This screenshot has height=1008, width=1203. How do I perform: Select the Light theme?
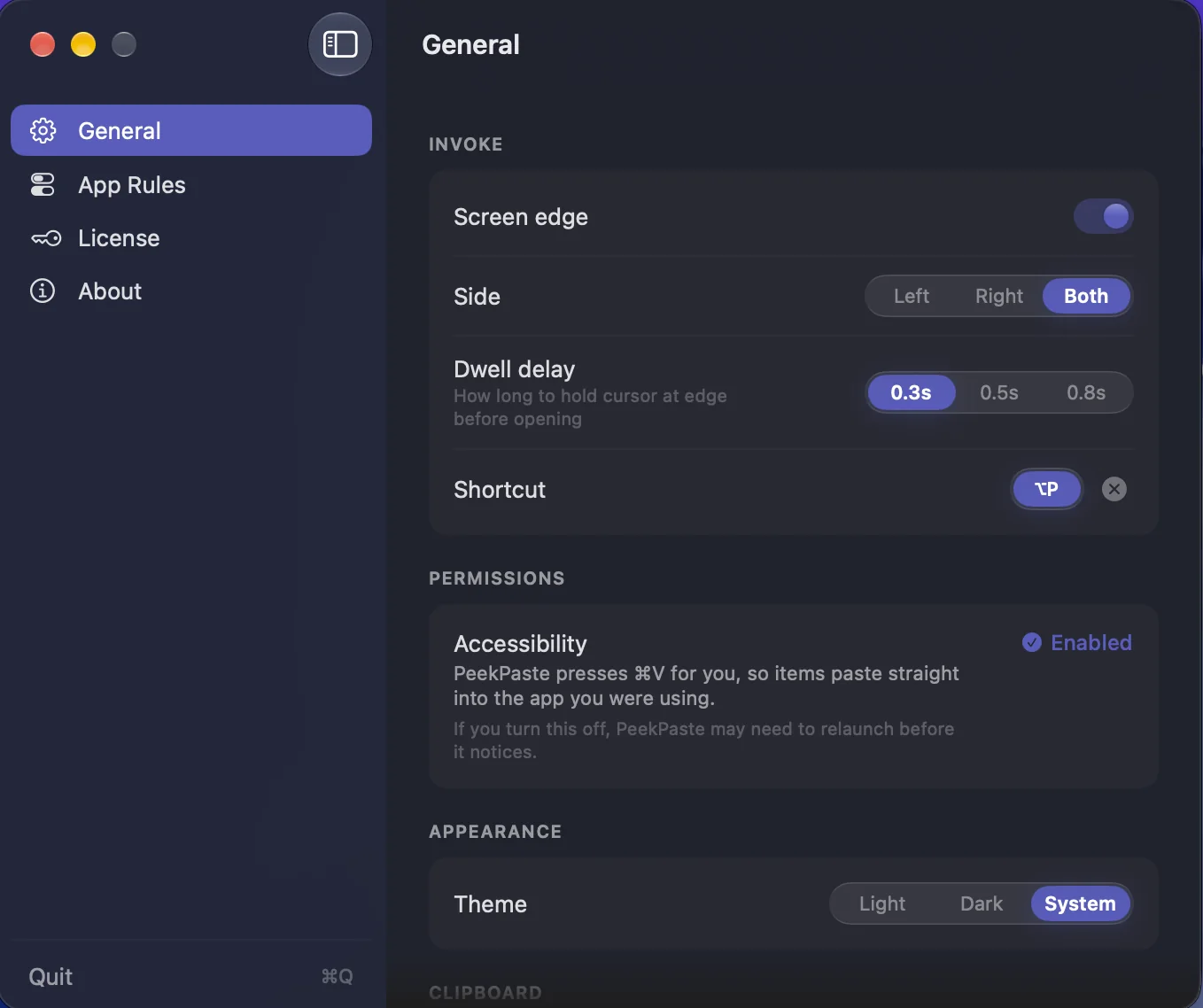[882, 903]
